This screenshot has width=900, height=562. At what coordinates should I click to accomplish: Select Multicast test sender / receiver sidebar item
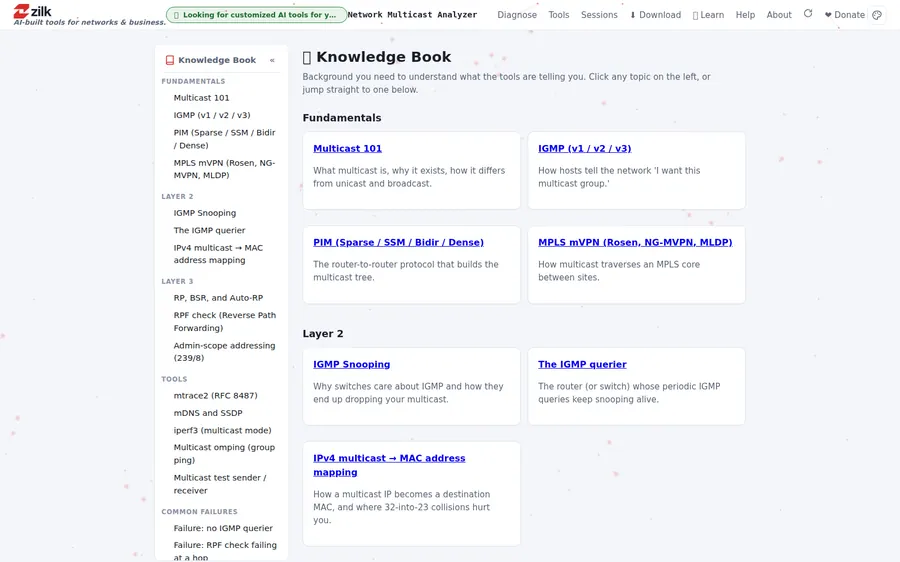(220, 484)
